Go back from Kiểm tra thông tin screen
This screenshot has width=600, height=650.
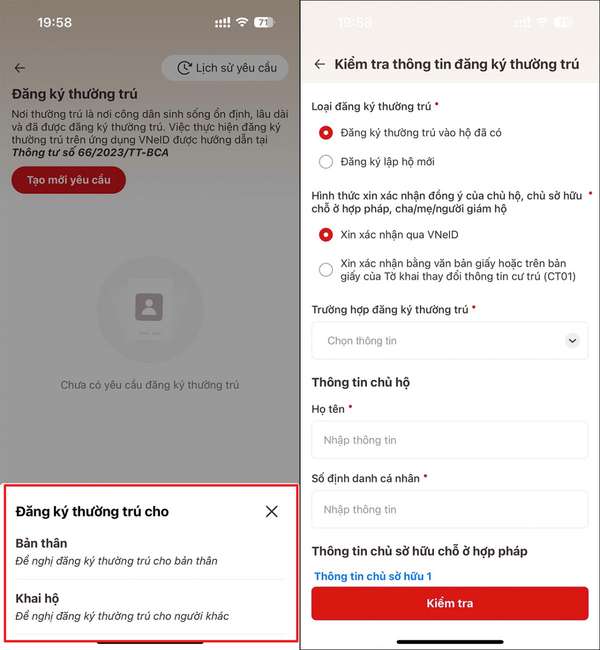point(320,64)
